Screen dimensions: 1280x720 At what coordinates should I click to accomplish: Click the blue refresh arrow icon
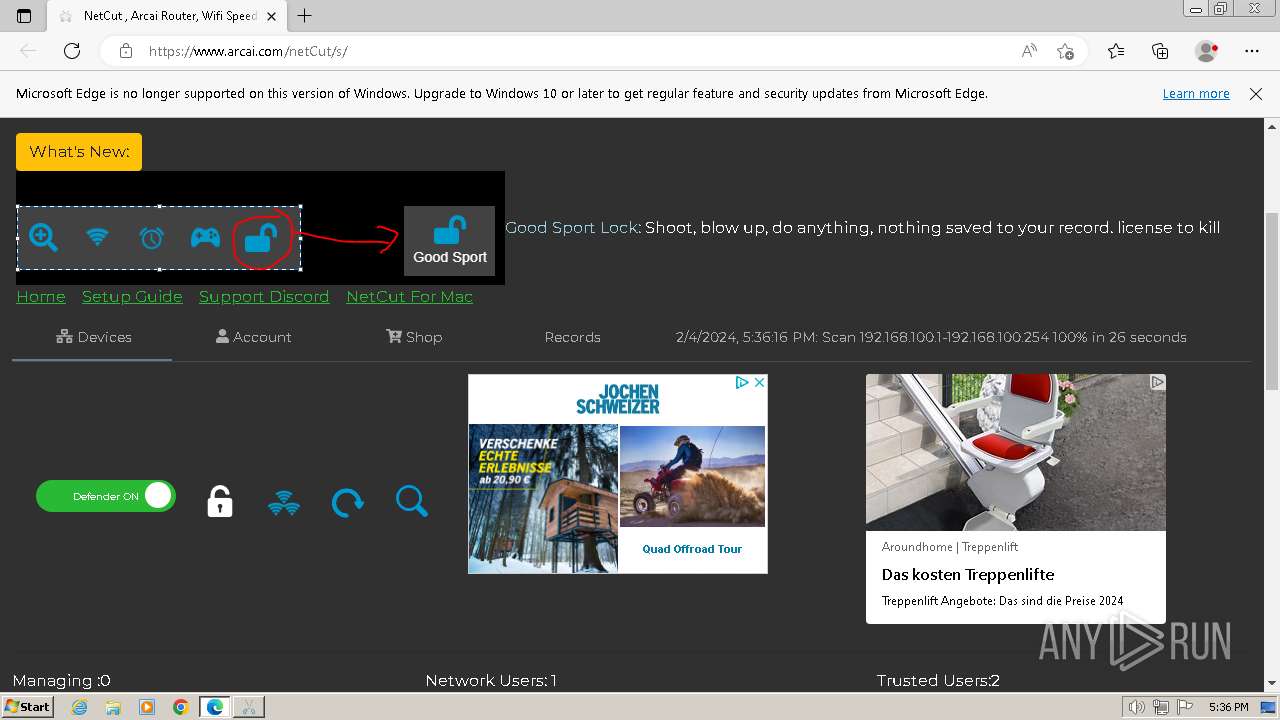347,502
